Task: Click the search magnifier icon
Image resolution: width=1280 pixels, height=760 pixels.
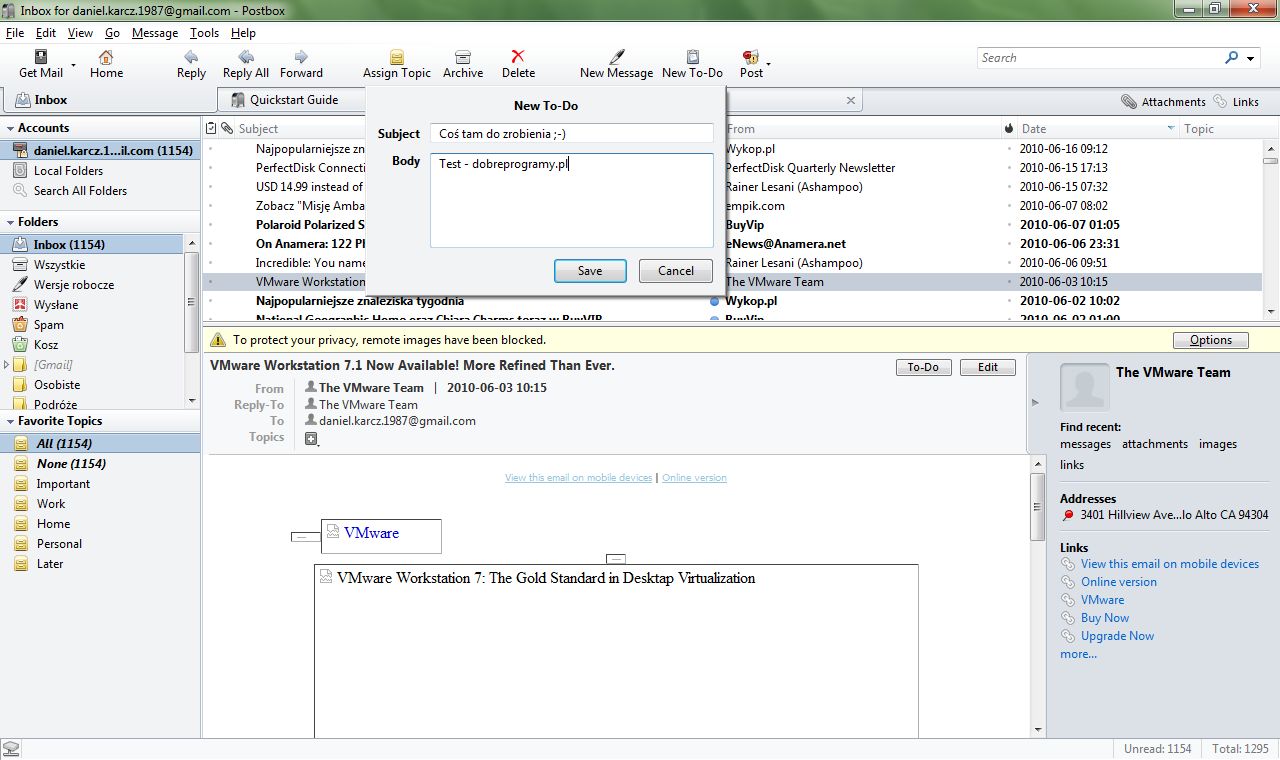Action: click(x=1232, y=58)
